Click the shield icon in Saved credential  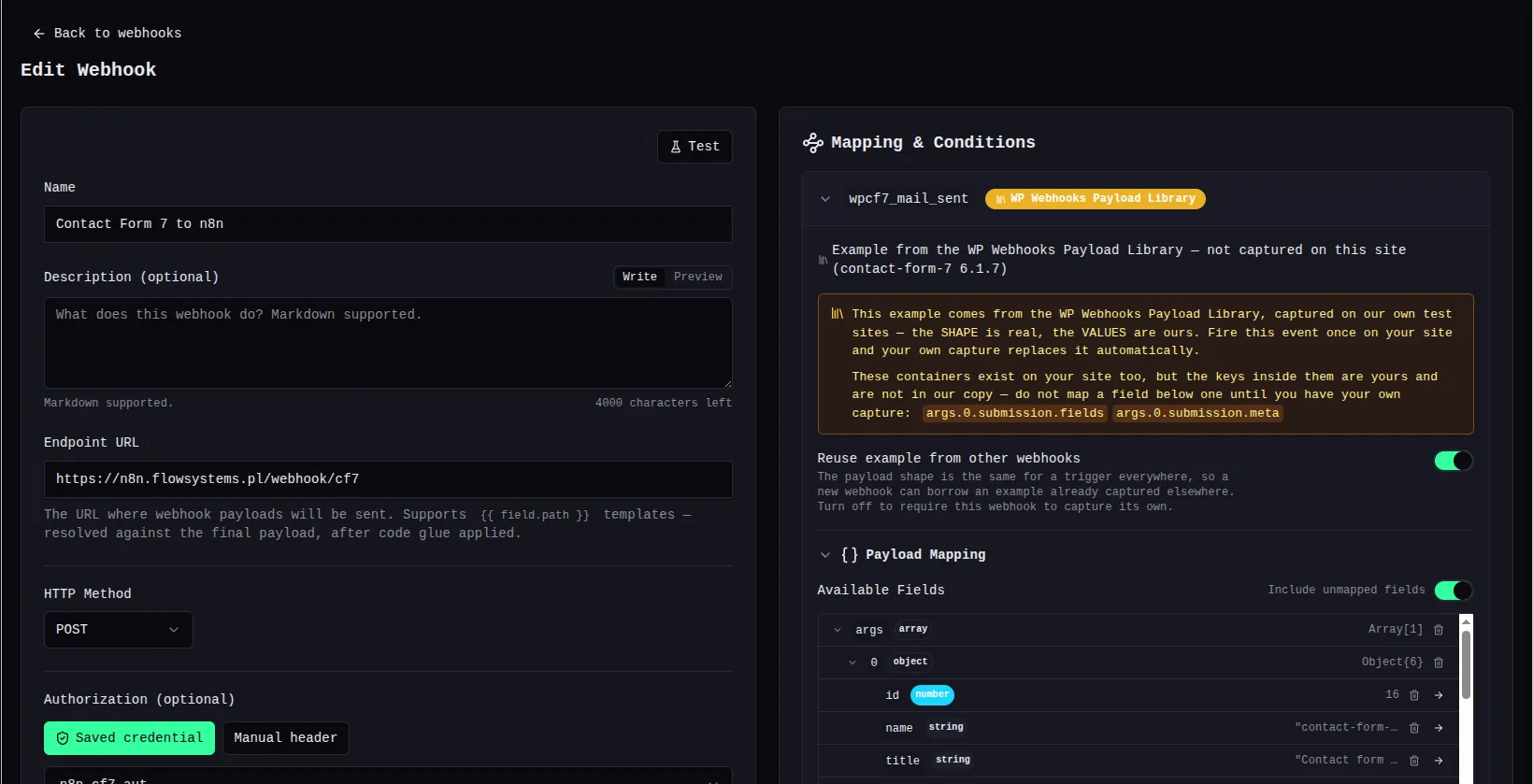[x=63, y=738]
